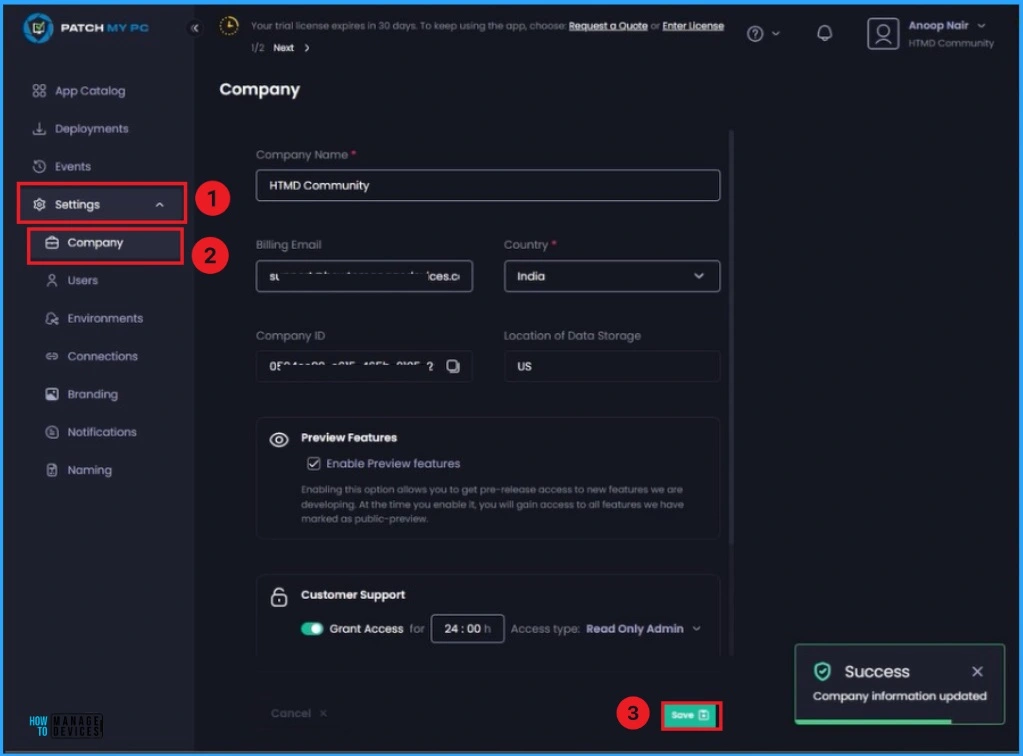The height and width of the screenshot is (756, 1023).
Task: Expand the Anoop Nair account menu
Action: (981, 26)
